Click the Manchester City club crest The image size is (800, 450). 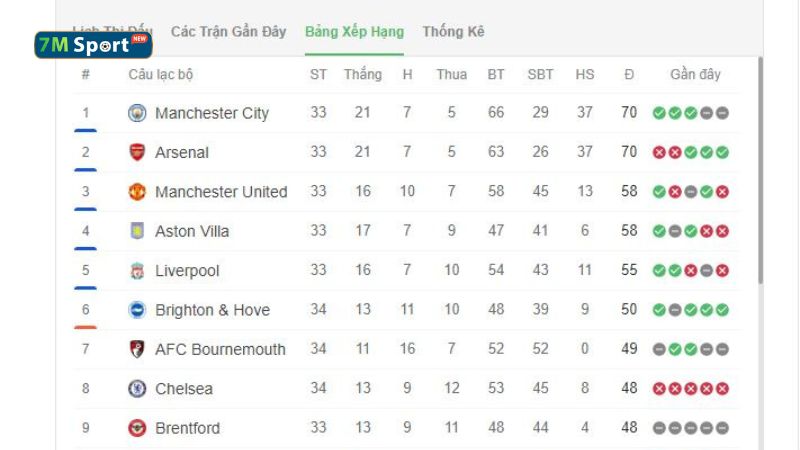click(137, 113)
